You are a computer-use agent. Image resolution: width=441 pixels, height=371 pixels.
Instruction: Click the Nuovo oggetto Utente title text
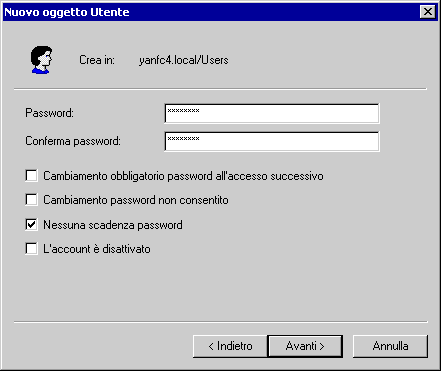point(67,12)
